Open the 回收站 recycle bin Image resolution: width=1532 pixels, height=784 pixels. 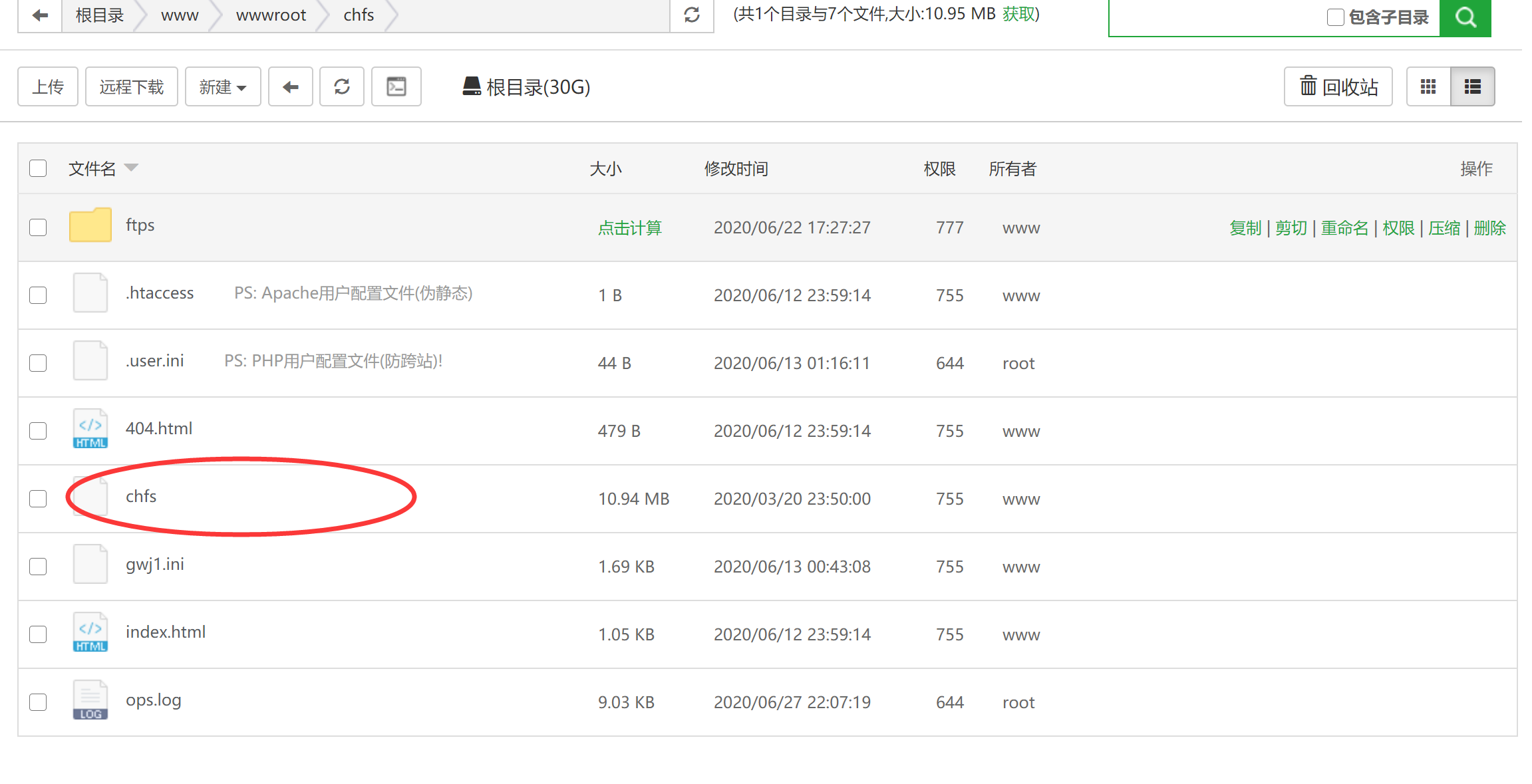click(1338, 86)
